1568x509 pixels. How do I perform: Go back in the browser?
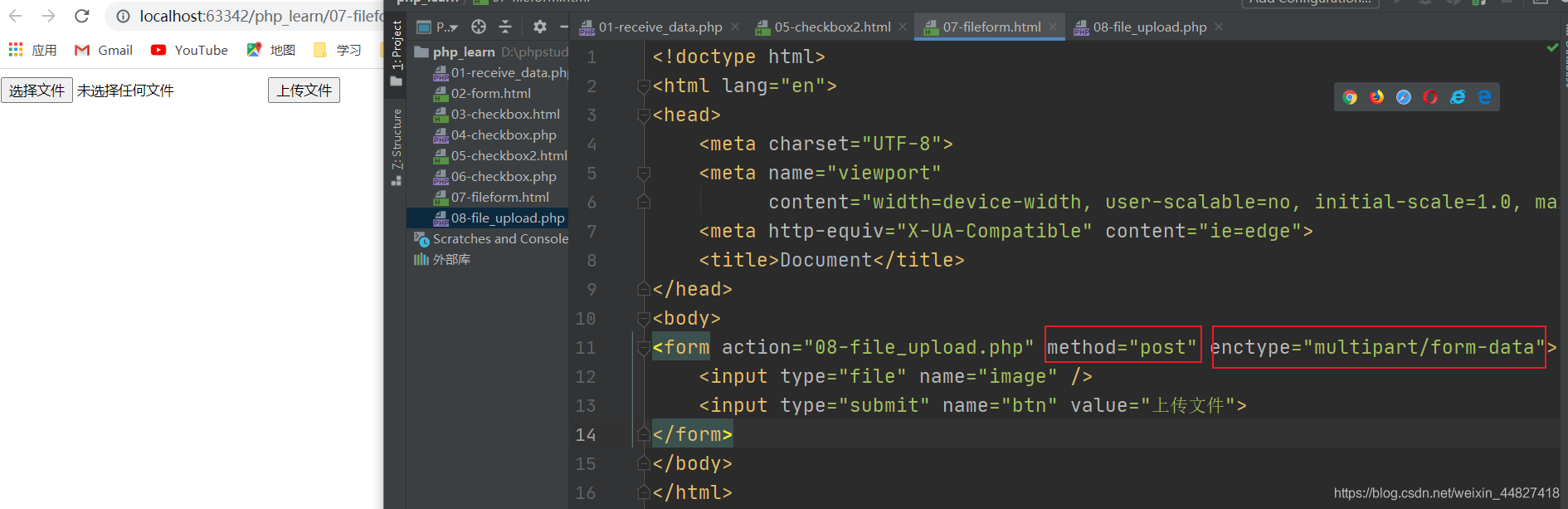pos(16,16)
